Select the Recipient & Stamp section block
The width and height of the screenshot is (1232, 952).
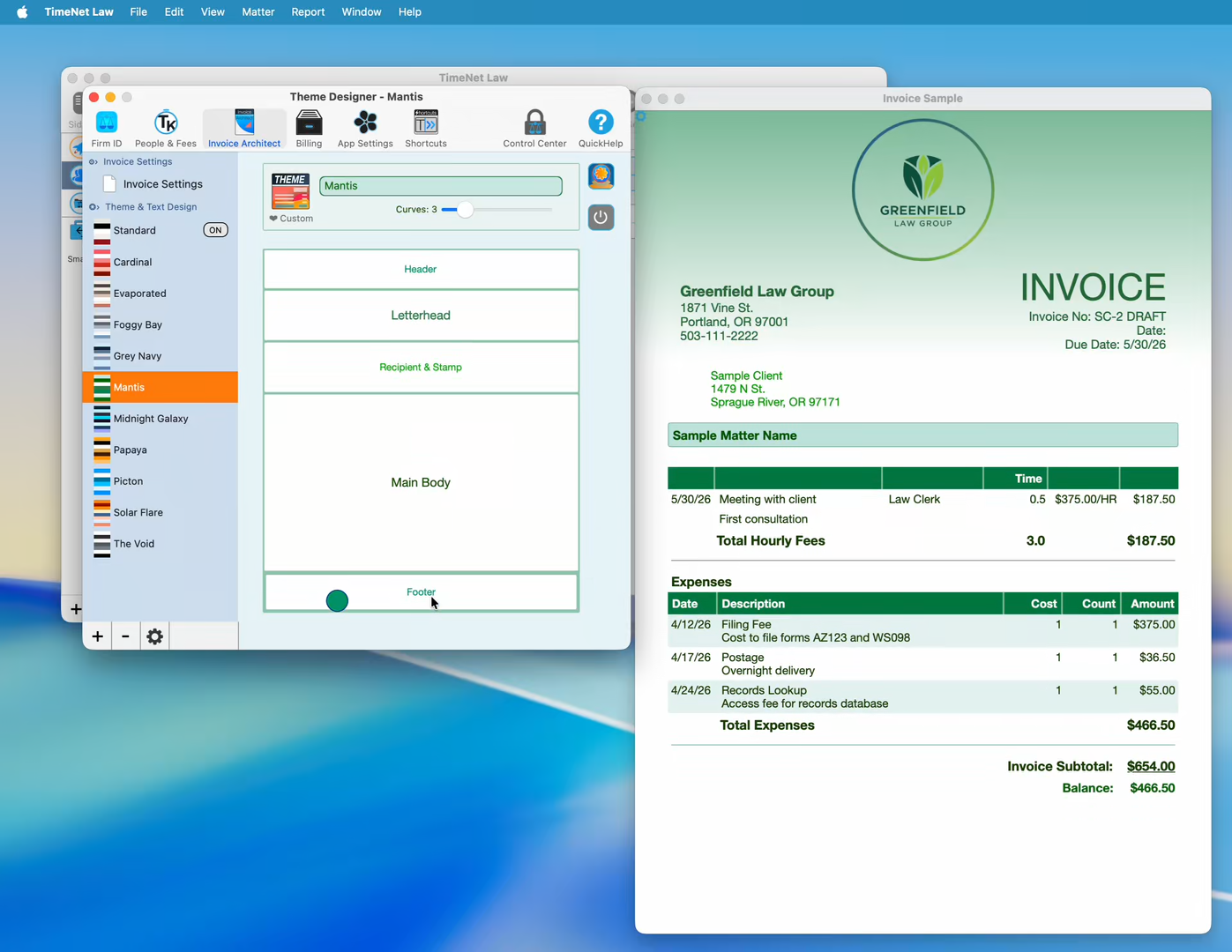pyautogui.click(x=421, y=367)
